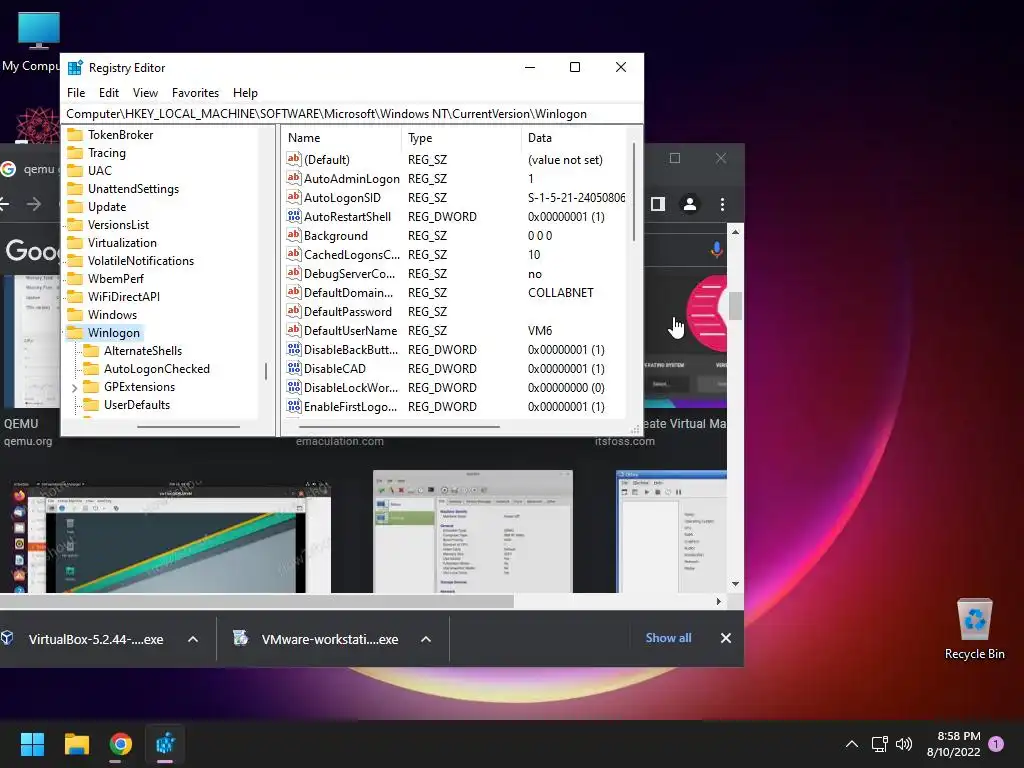Image resolution: width=1024 pixels, height=768 pixels.
Task: Select the UnattendSettings key folder
Action: point(133,189)
